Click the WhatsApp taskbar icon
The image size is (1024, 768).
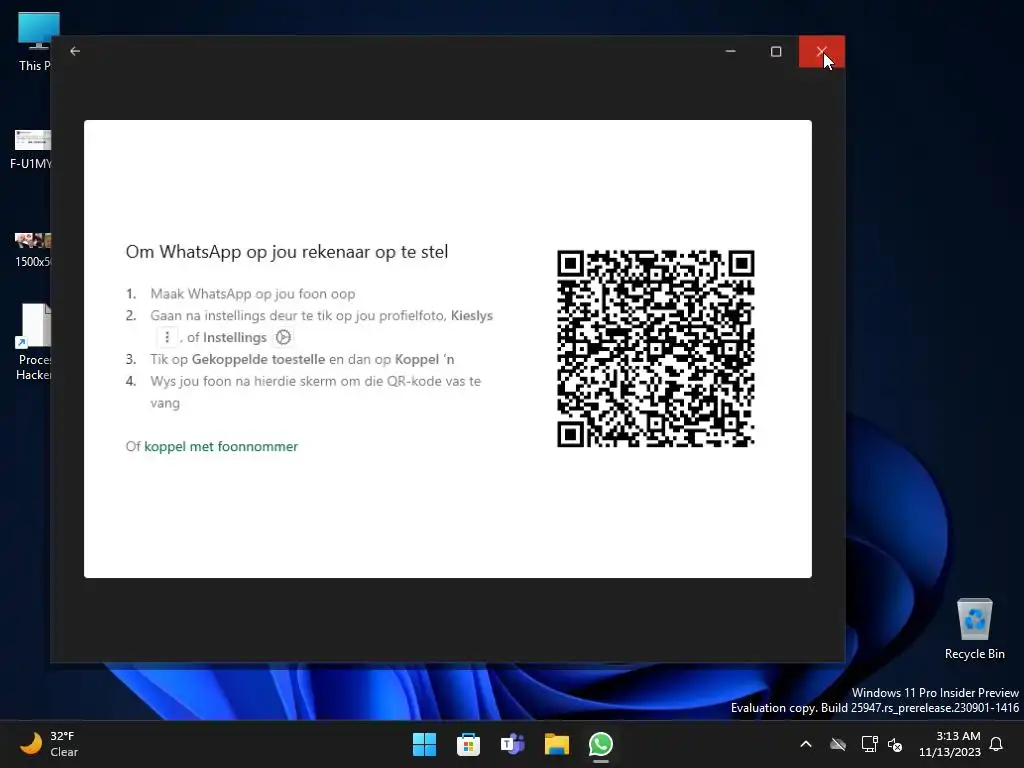tap(601, 744)
